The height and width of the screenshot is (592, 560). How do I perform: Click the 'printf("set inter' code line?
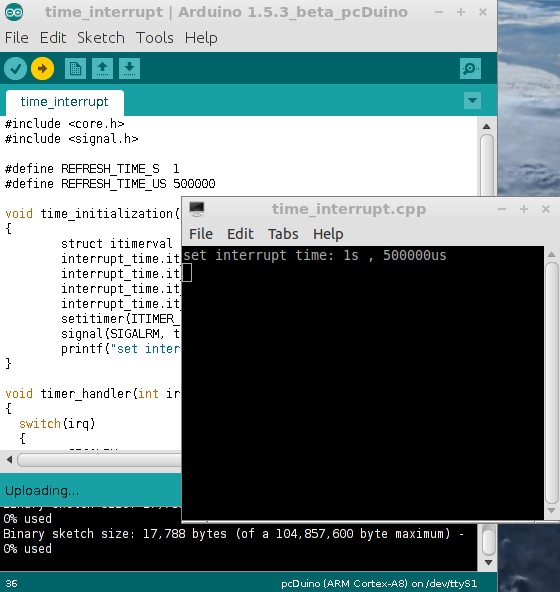(x=121, y=348)
